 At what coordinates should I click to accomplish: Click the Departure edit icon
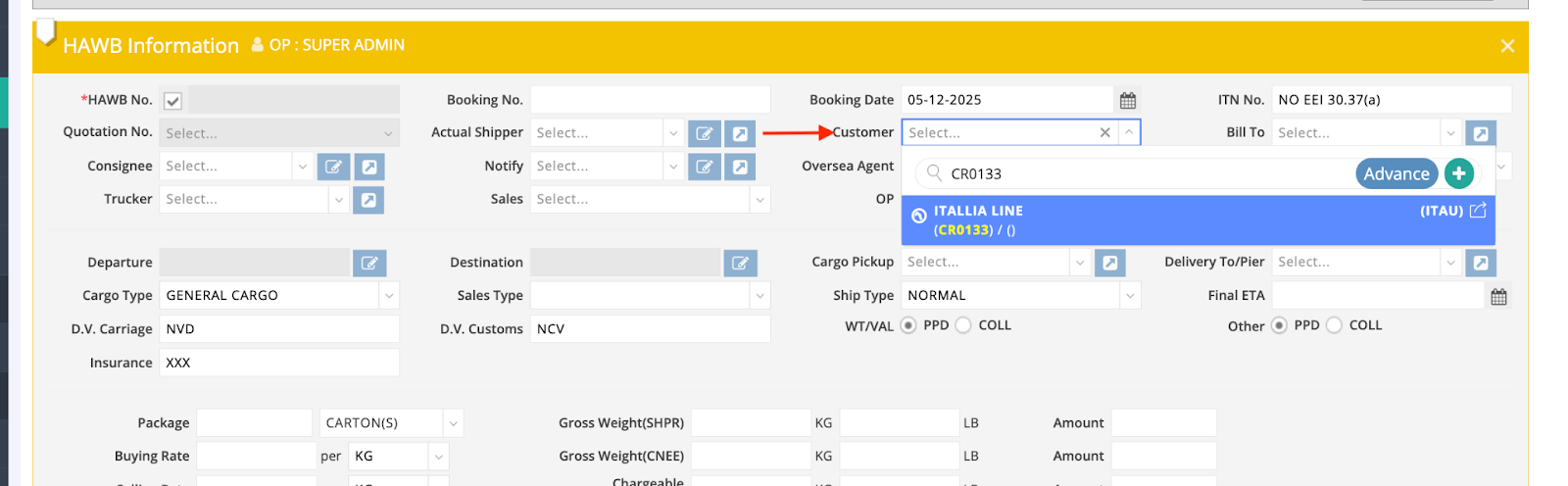(369, 263)
